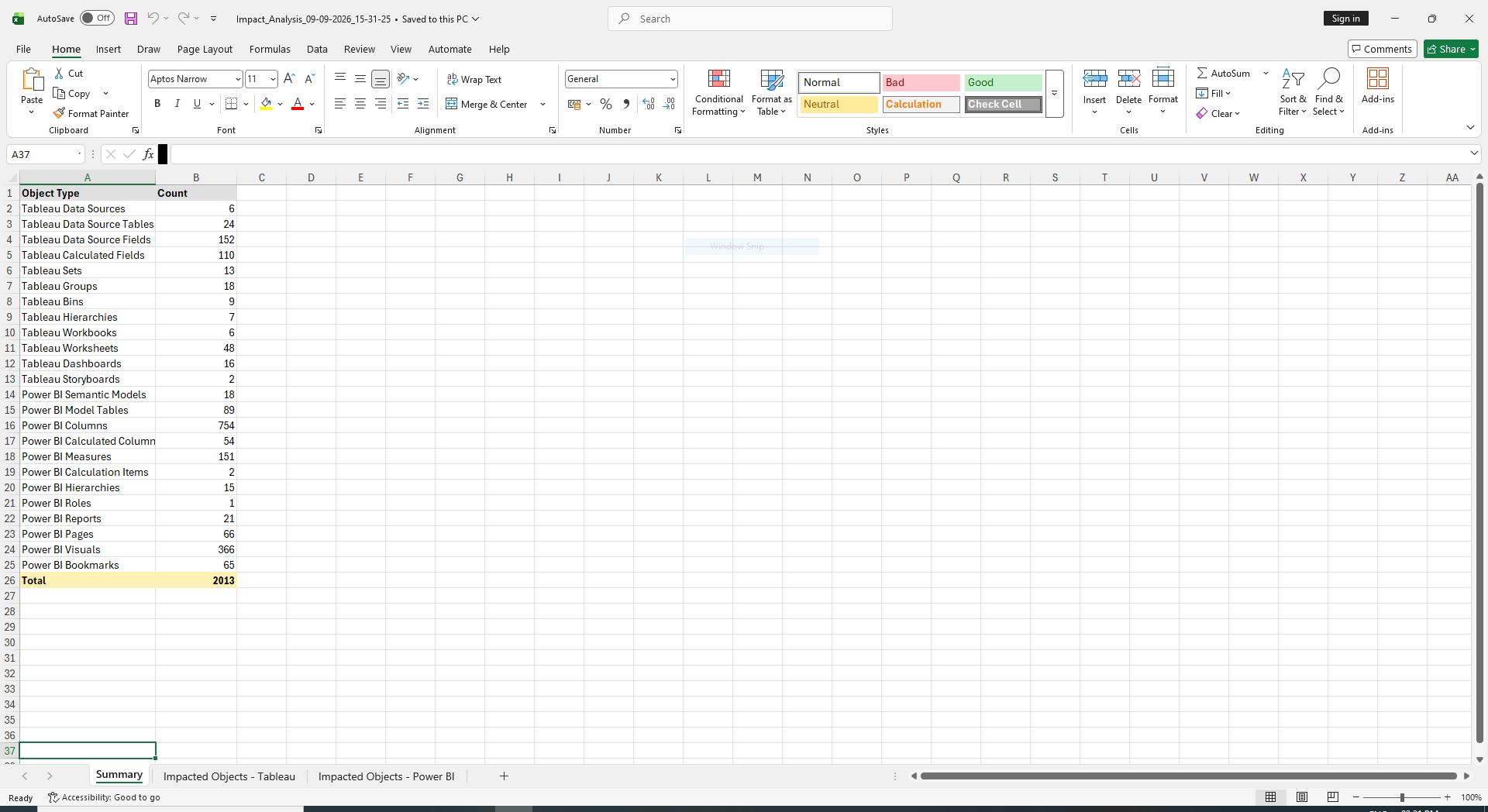The image size is (1488, 812).
Task: Toggle Bottom Align alignment
Action: [381, 79]
